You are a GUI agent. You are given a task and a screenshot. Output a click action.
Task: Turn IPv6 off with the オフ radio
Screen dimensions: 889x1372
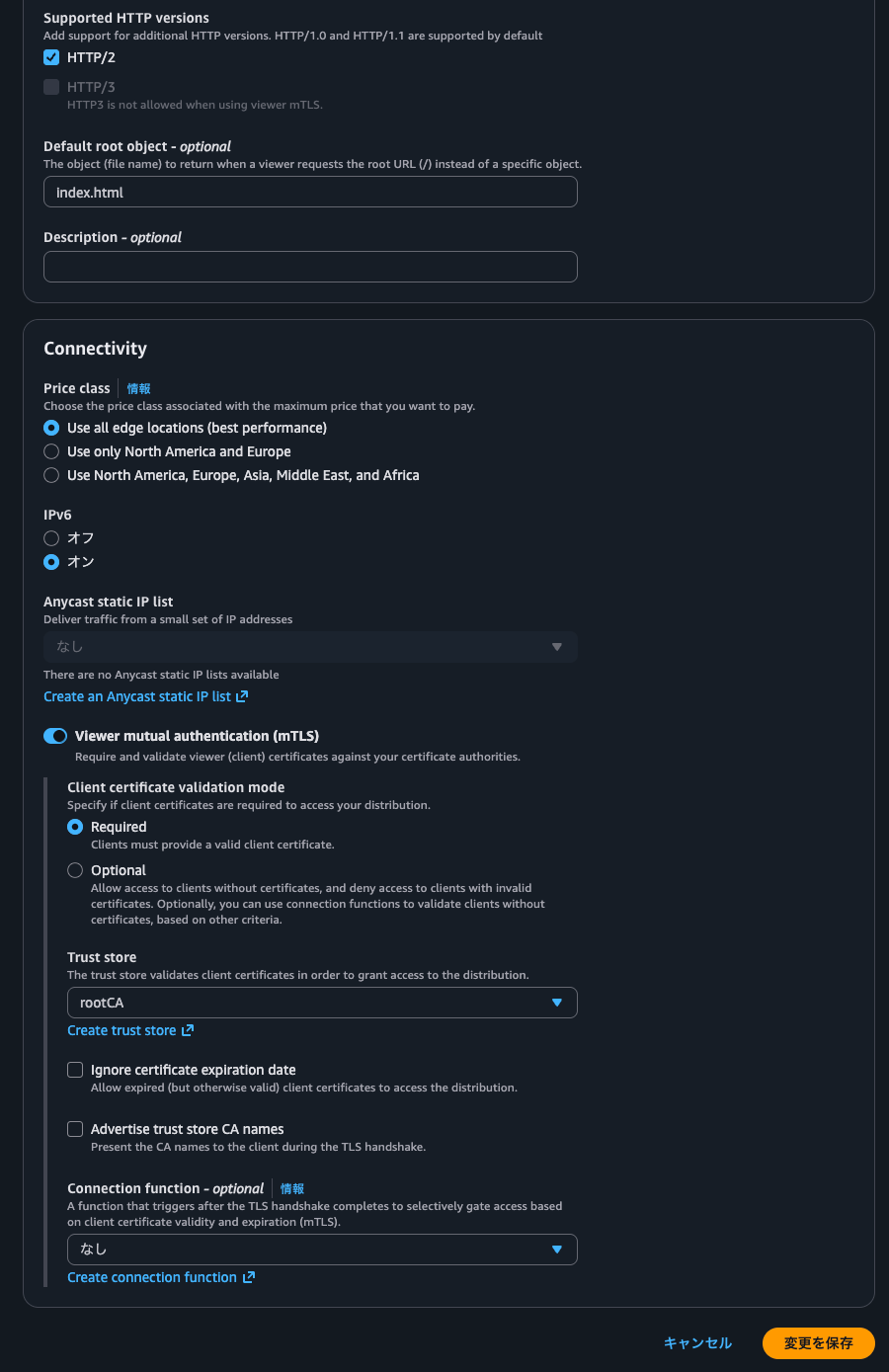tap(51, 538)
